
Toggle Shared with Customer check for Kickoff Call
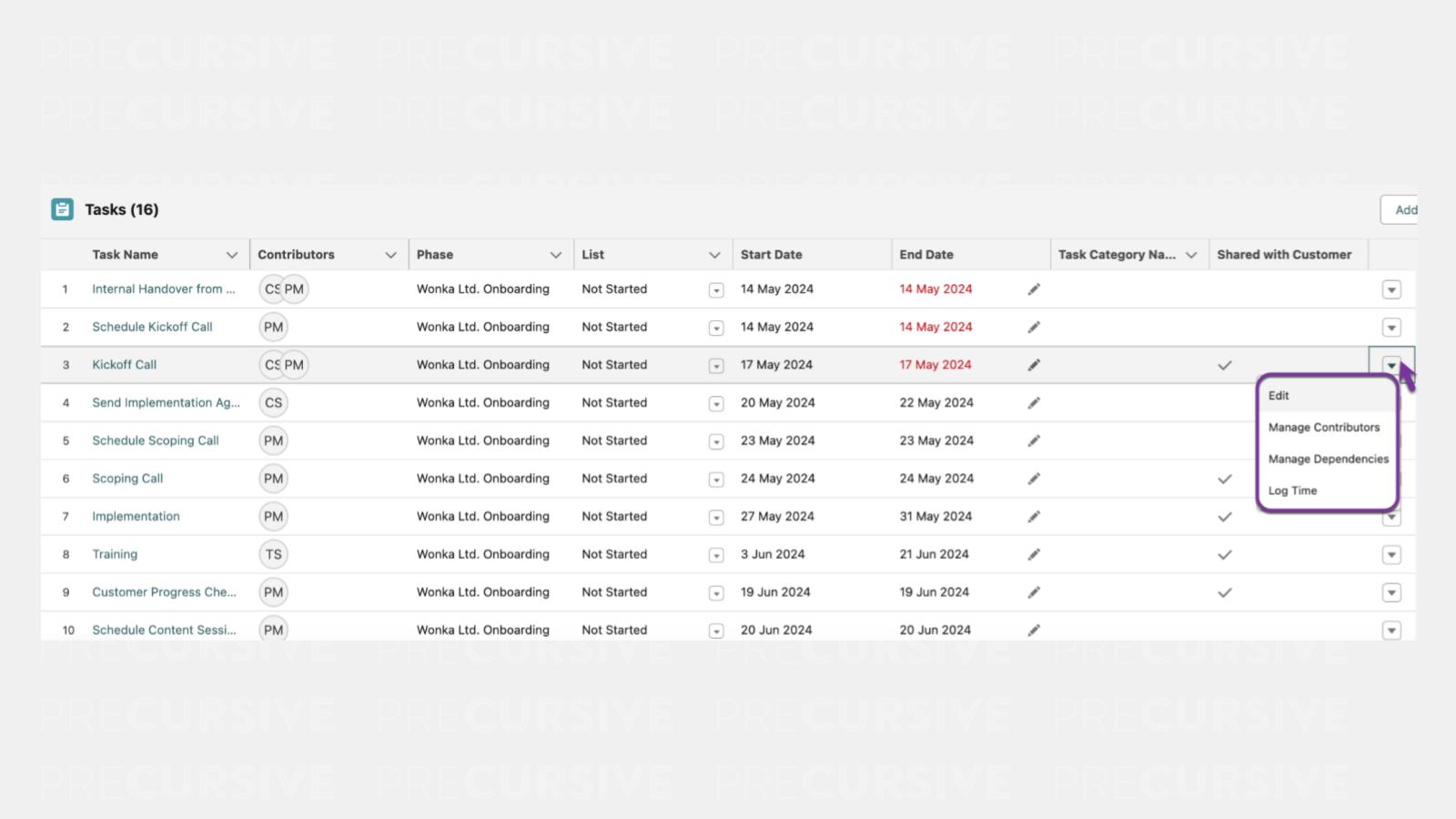click(1225, 365)
